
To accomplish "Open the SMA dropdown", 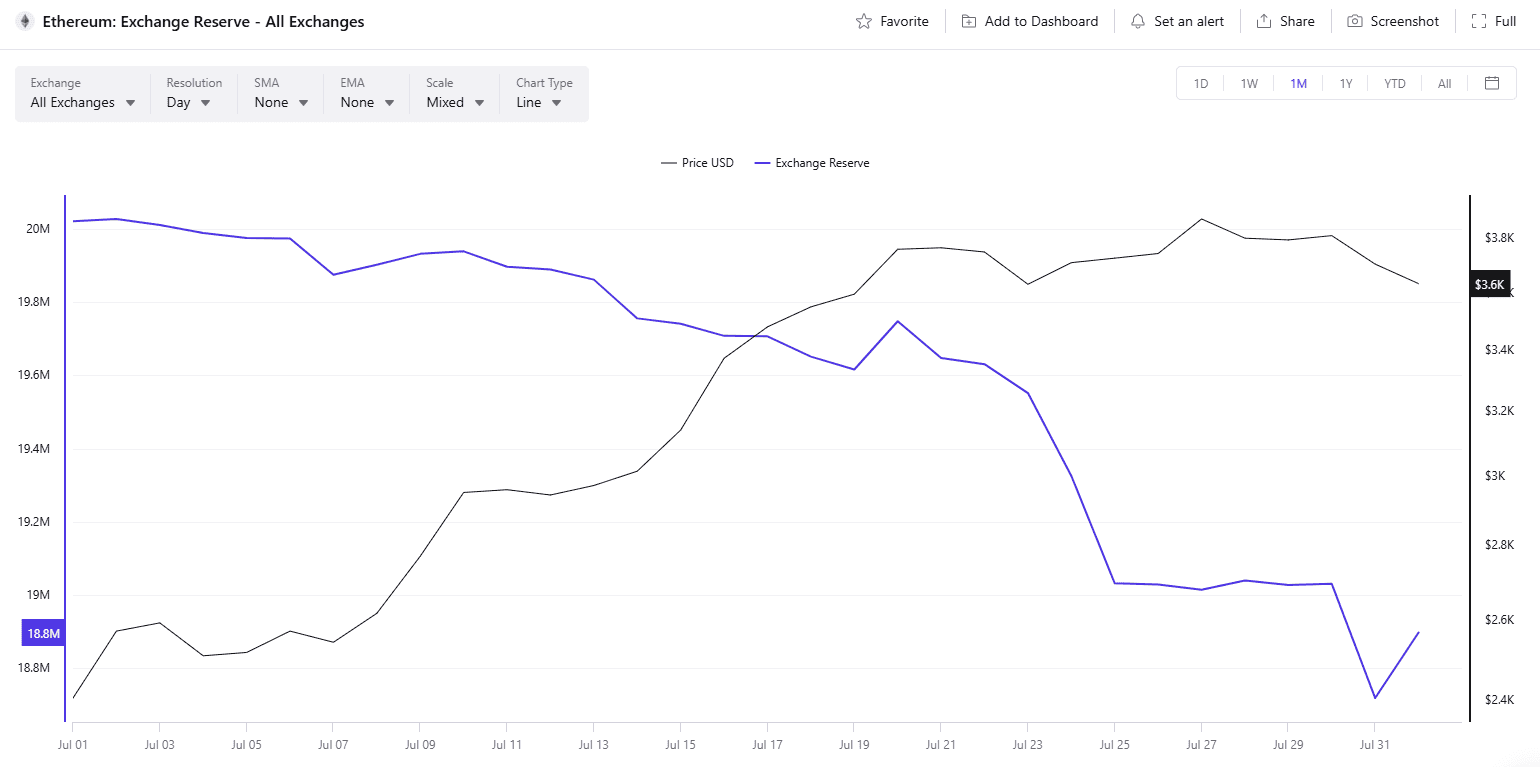I will click(x=282, y=102).
